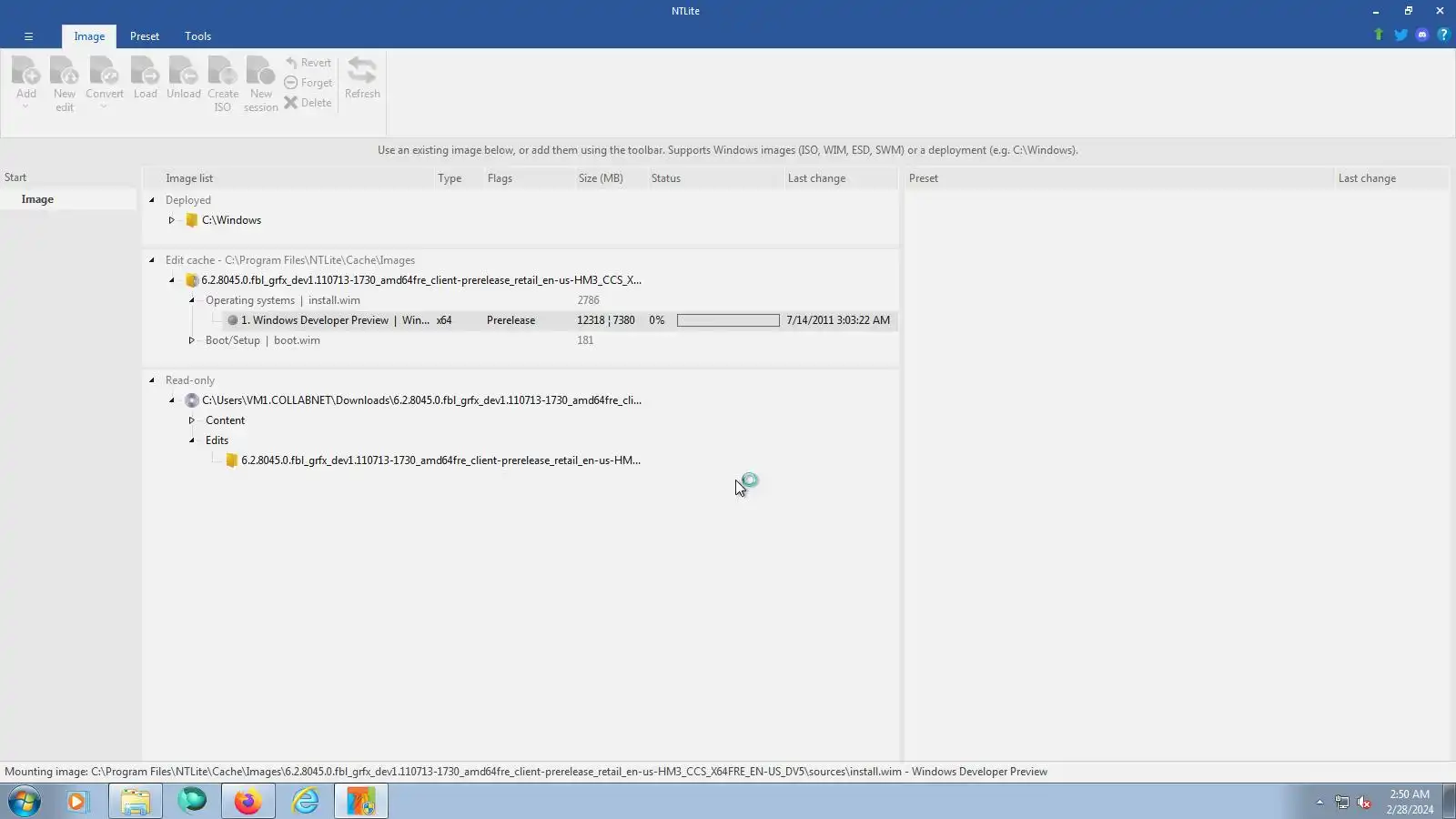Show hidden system tray icons
1456x819 pixels.
pyautogui.click(x=1319, y=802)
